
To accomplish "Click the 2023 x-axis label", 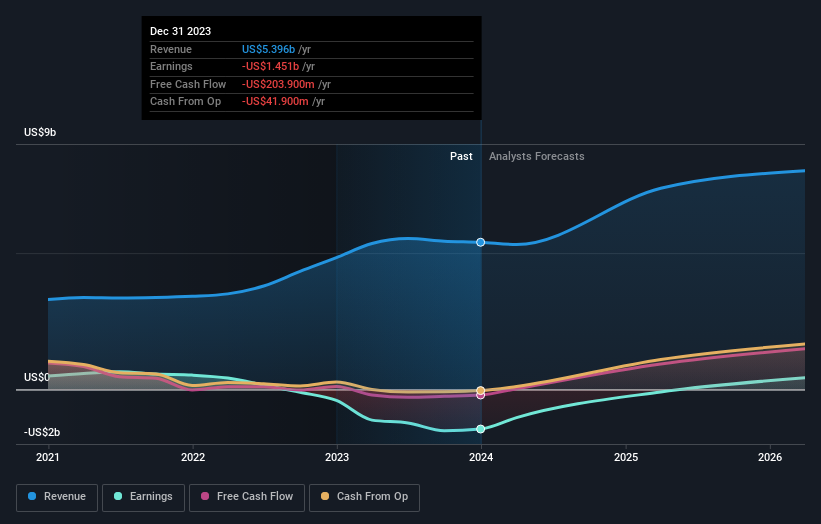I will tap(337, 457).
